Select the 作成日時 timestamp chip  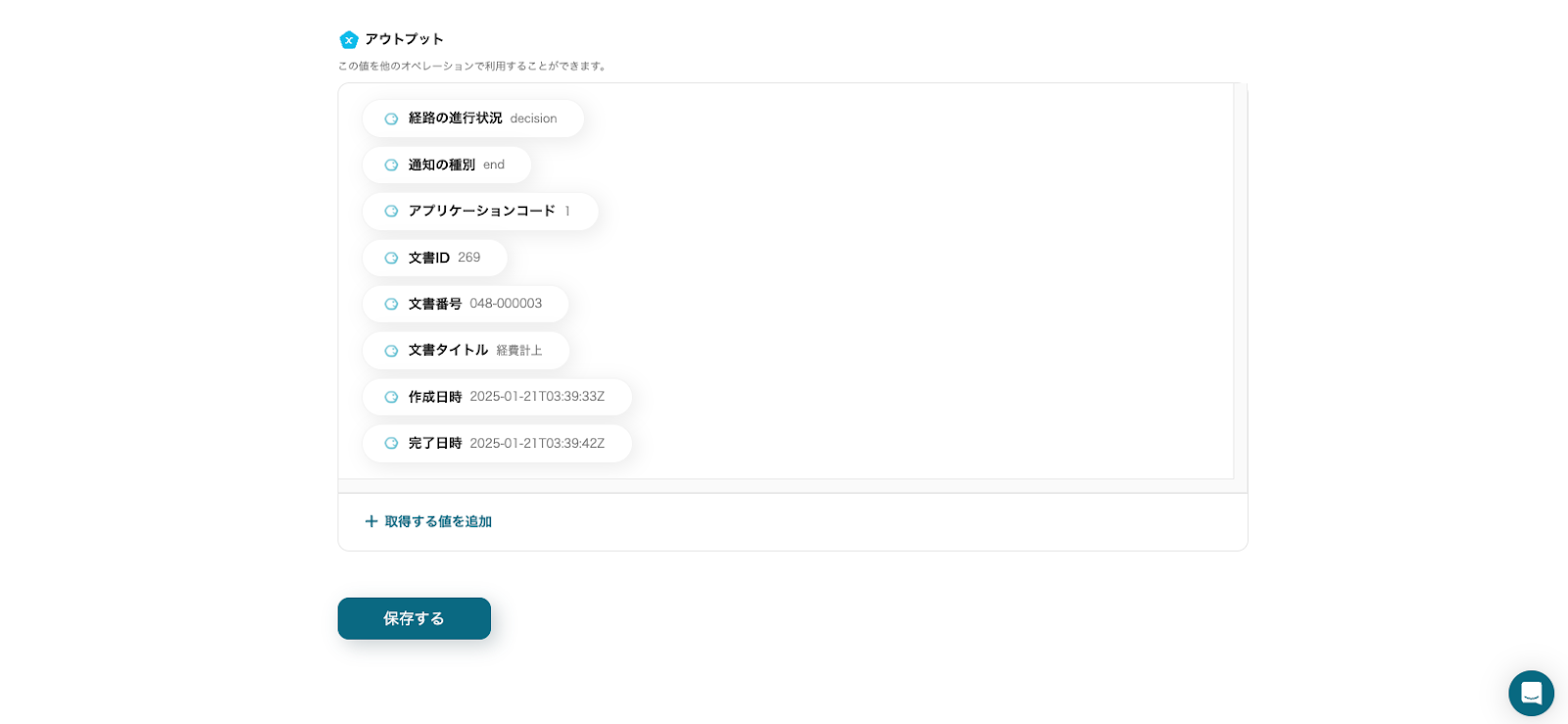497,397
